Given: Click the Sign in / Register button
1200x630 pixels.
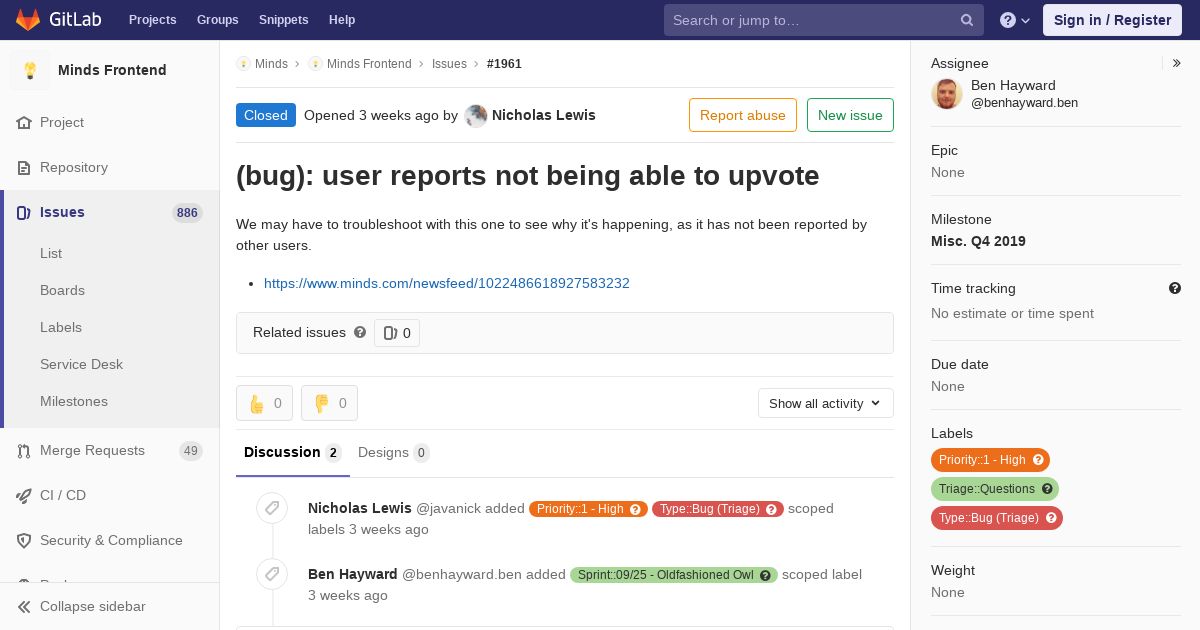Looking at the screenshot, I should click(1112, 20).
